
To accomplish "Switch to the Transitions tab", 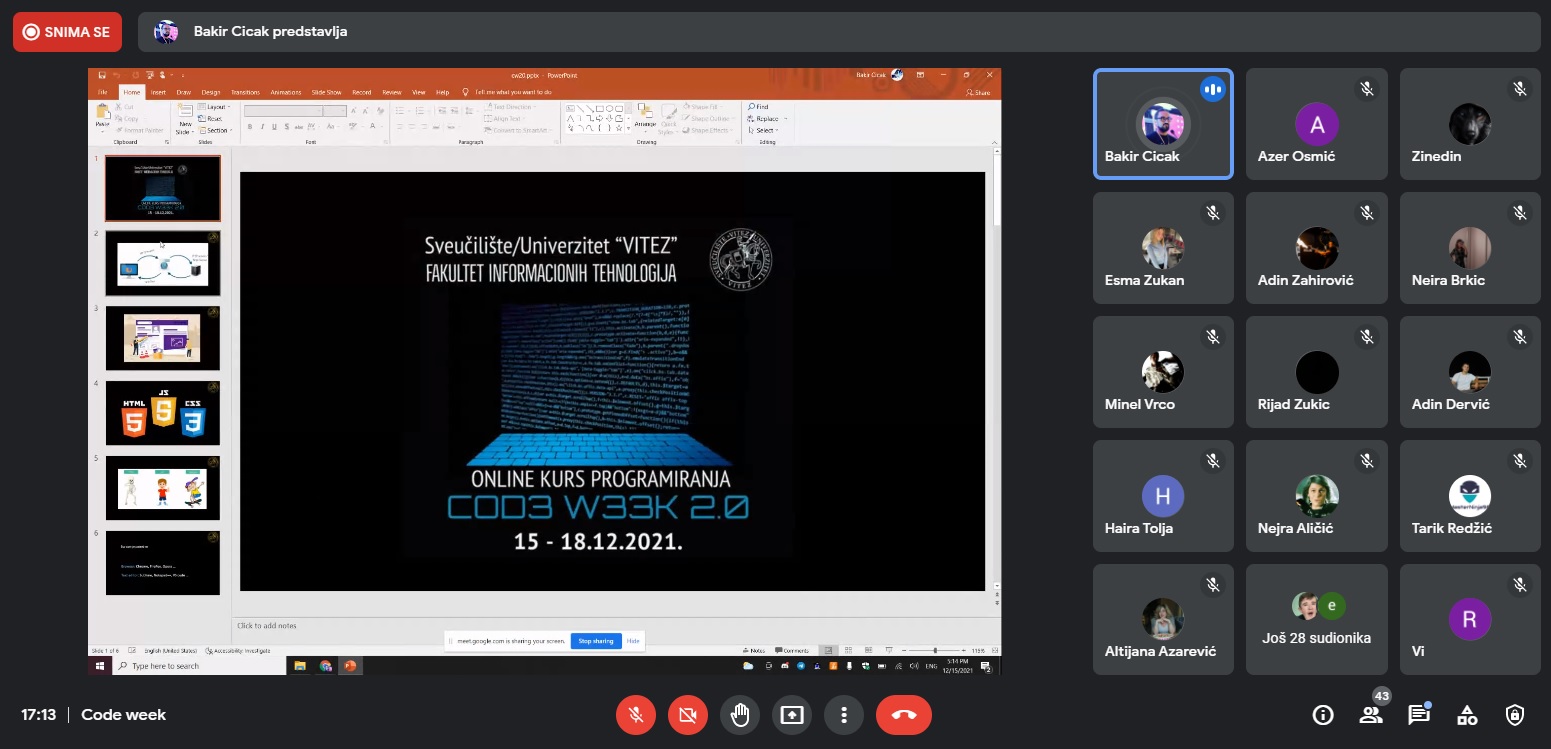I will pyautogui.click(x=245, y=92).
